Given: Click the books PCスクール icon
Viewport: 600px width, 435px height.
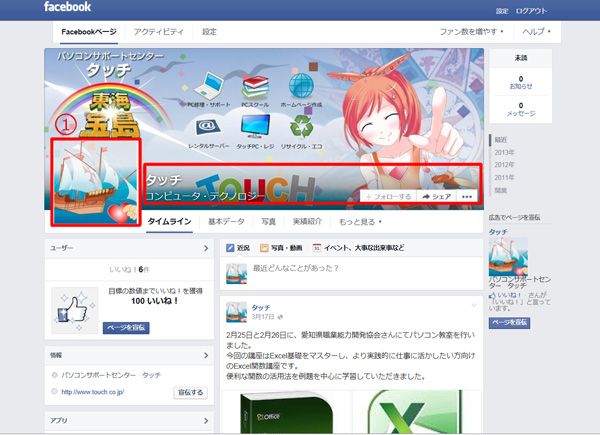Looking at the screenshot, I should coord(255,87).
